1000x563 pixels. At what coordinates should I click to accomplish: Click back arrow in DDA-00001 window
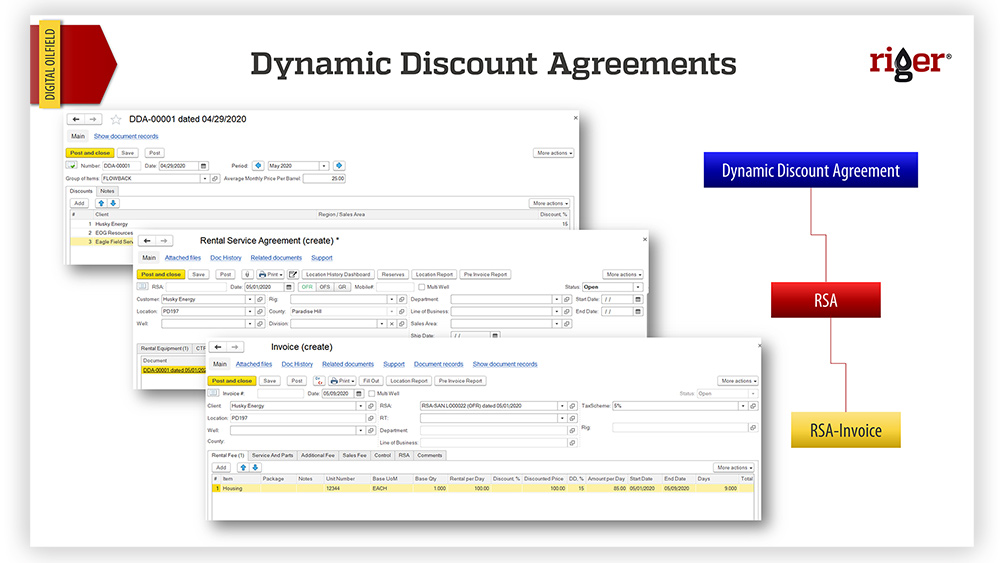[76, 119]
